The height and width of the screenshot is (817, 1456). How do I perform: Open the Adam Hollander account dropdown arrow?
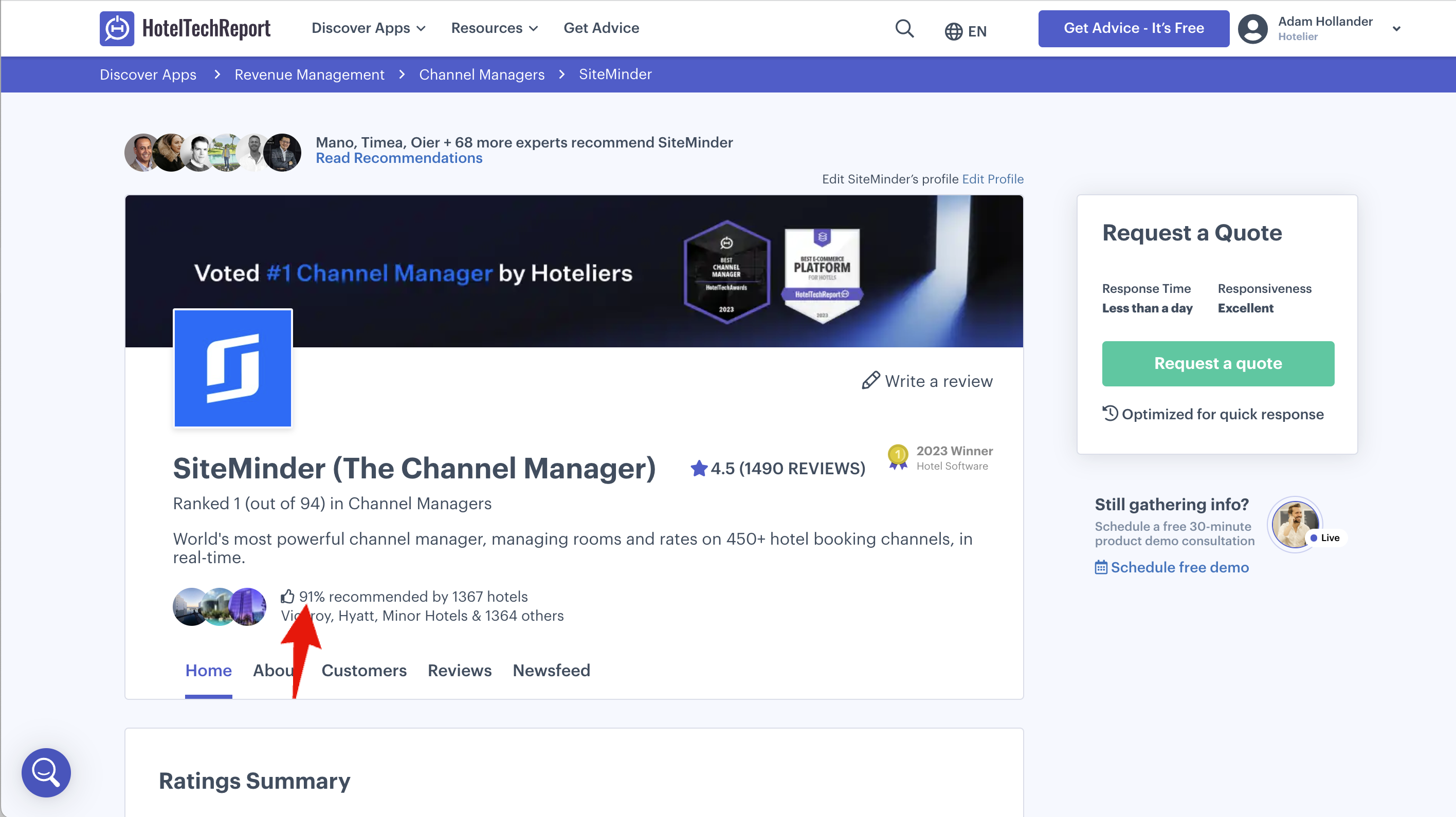coord(1396,29)
